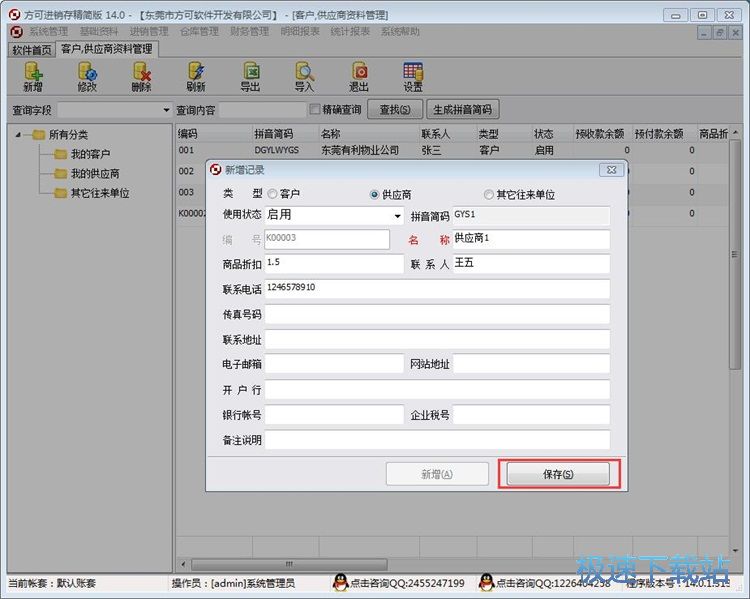Image resolution: width=750 pixels, height=599 pixels.
Task: Click the 联系人 field containing 王五
Action: [x=531, y=264]
